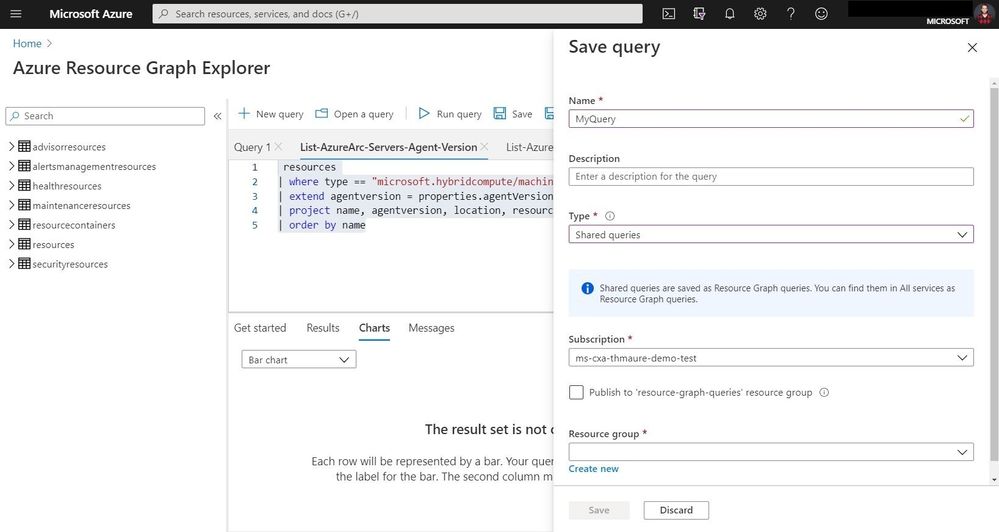Expand the healthresources tree node
999x532 pixels.
click(11, 185)
